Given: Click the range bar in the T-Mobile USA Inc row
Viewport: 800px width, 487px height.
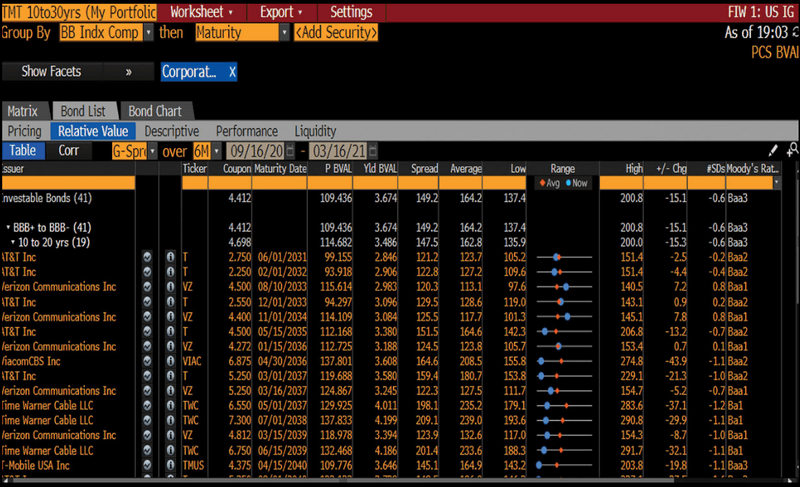Looking at the screenshot, I should click(x=564, y=465).
